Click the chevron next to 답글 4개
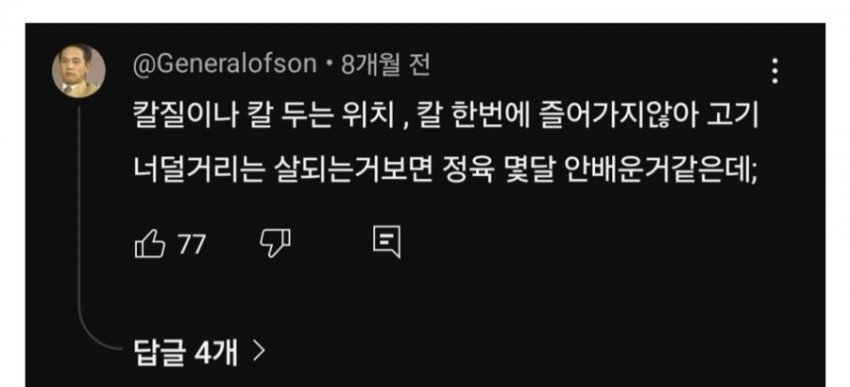850x387 pixels. (x=259, y=352)
